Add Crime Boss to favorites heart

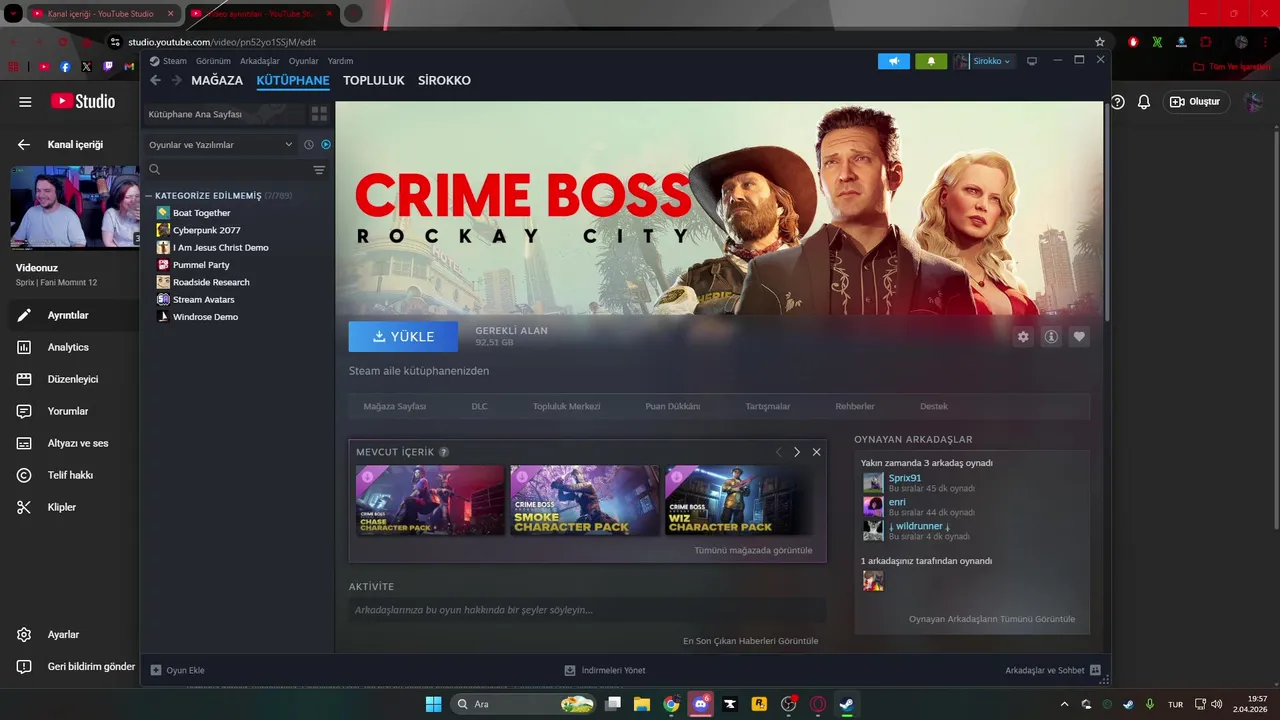click(1079, 337)
